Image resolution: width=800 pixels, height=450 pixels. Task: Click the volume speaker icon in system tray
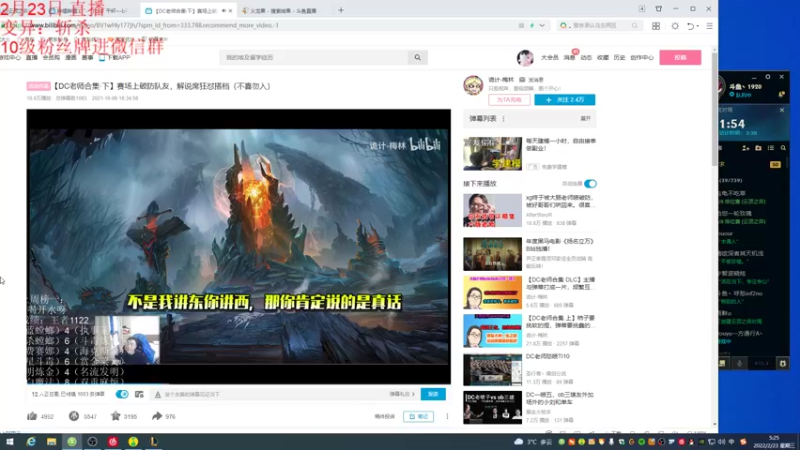721,442
